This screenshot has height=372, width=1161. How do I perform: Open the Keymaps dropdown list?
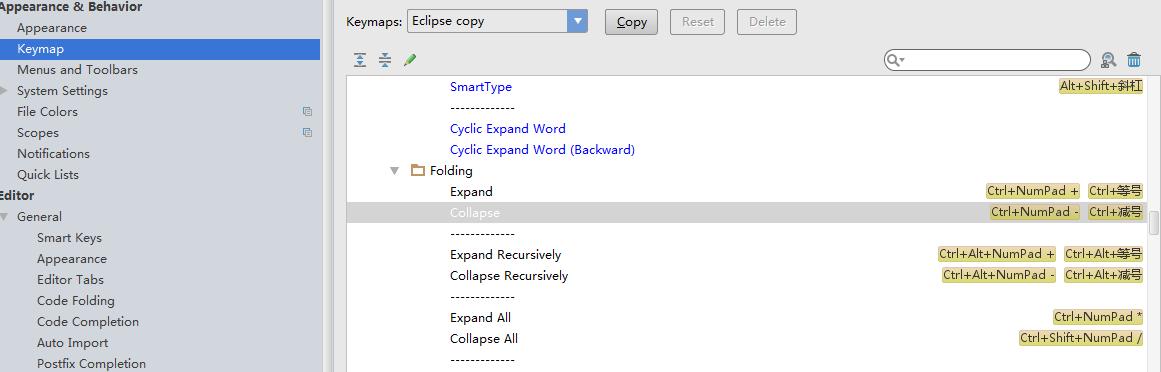click(577, 21)
